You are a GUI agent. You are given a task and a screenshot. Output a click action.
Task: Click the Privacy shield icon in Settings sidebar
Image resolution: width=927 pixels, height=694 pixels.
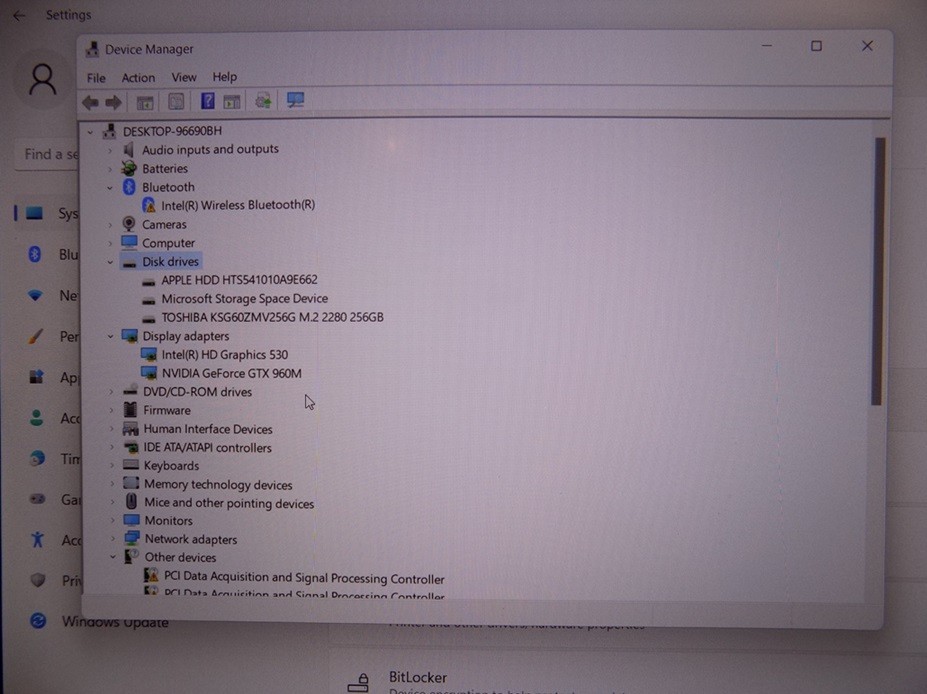click(x=38, y=580)
